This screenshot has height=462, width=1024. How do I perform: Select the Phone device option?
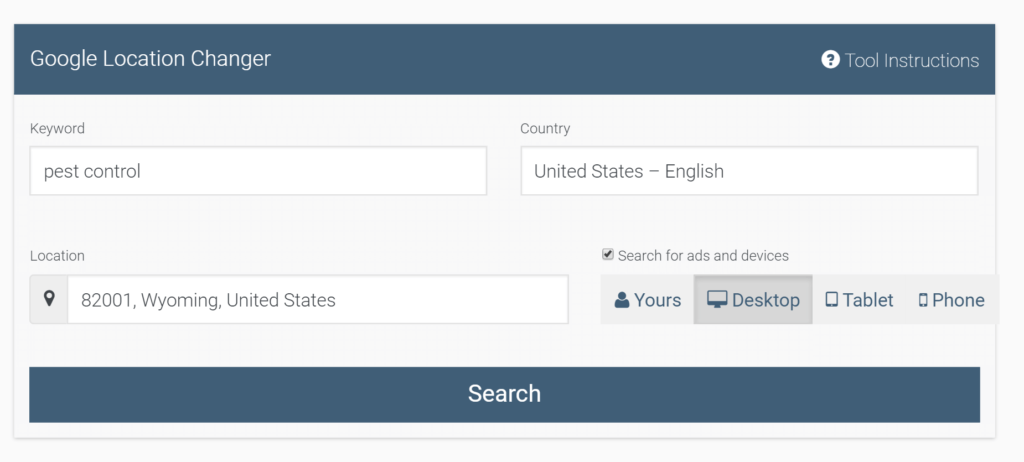tap(952, 299)
